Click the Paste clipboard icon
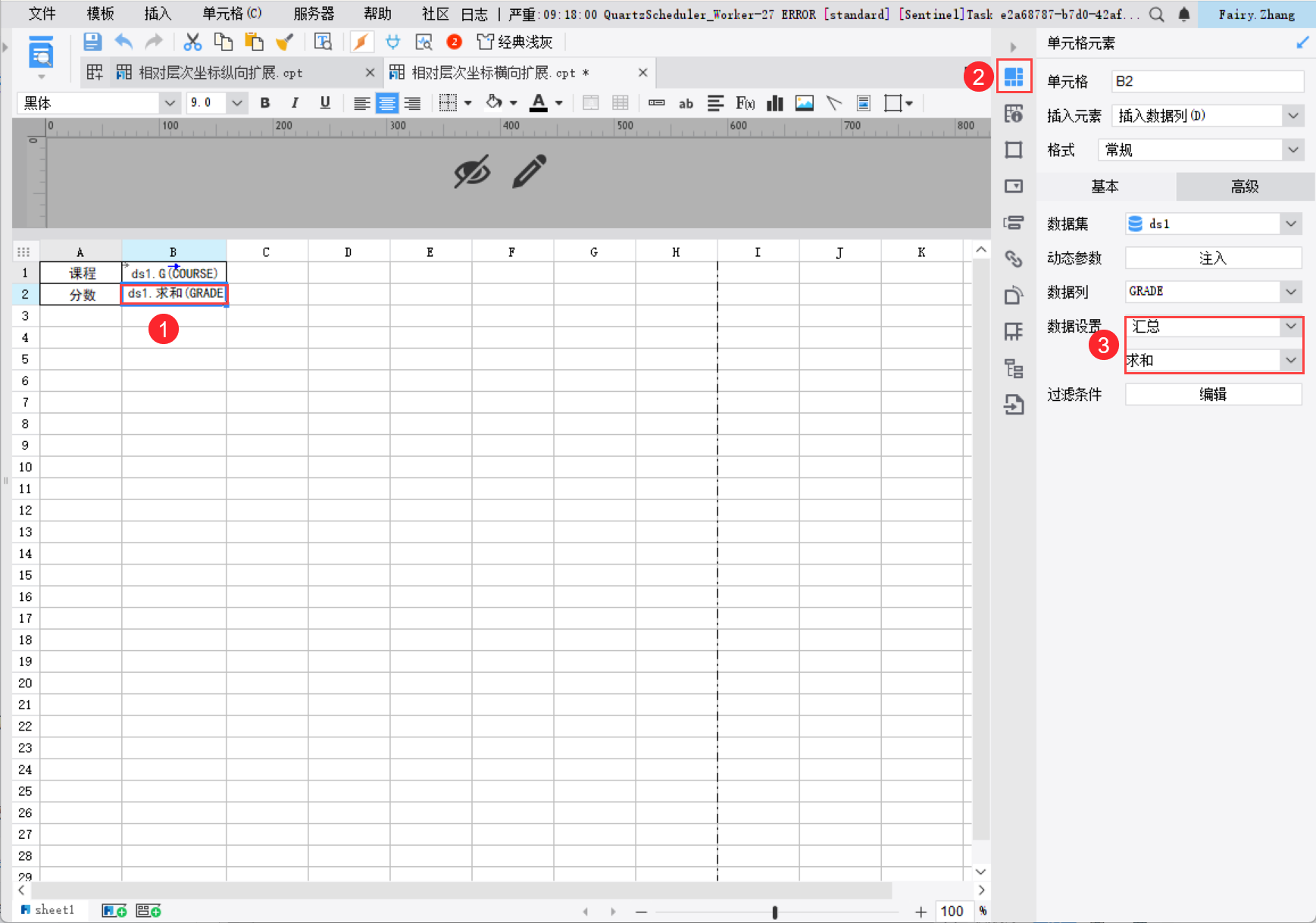The height and width of the screenshot is (923, 1316). pyautogui.click(x=254, y=42)
